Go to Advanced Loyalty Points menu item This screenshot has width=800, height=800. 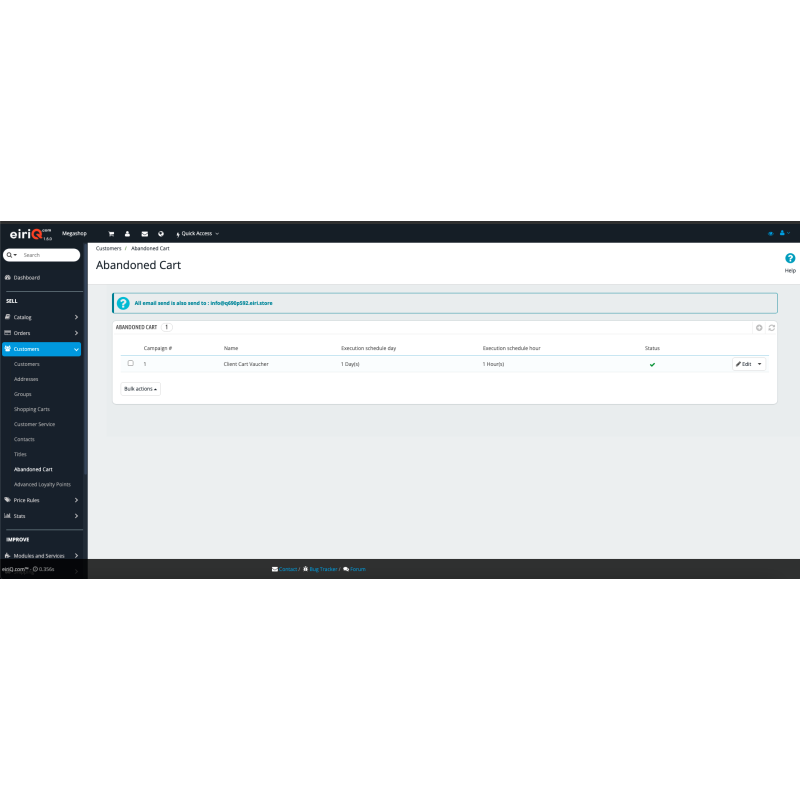point(42,484)
